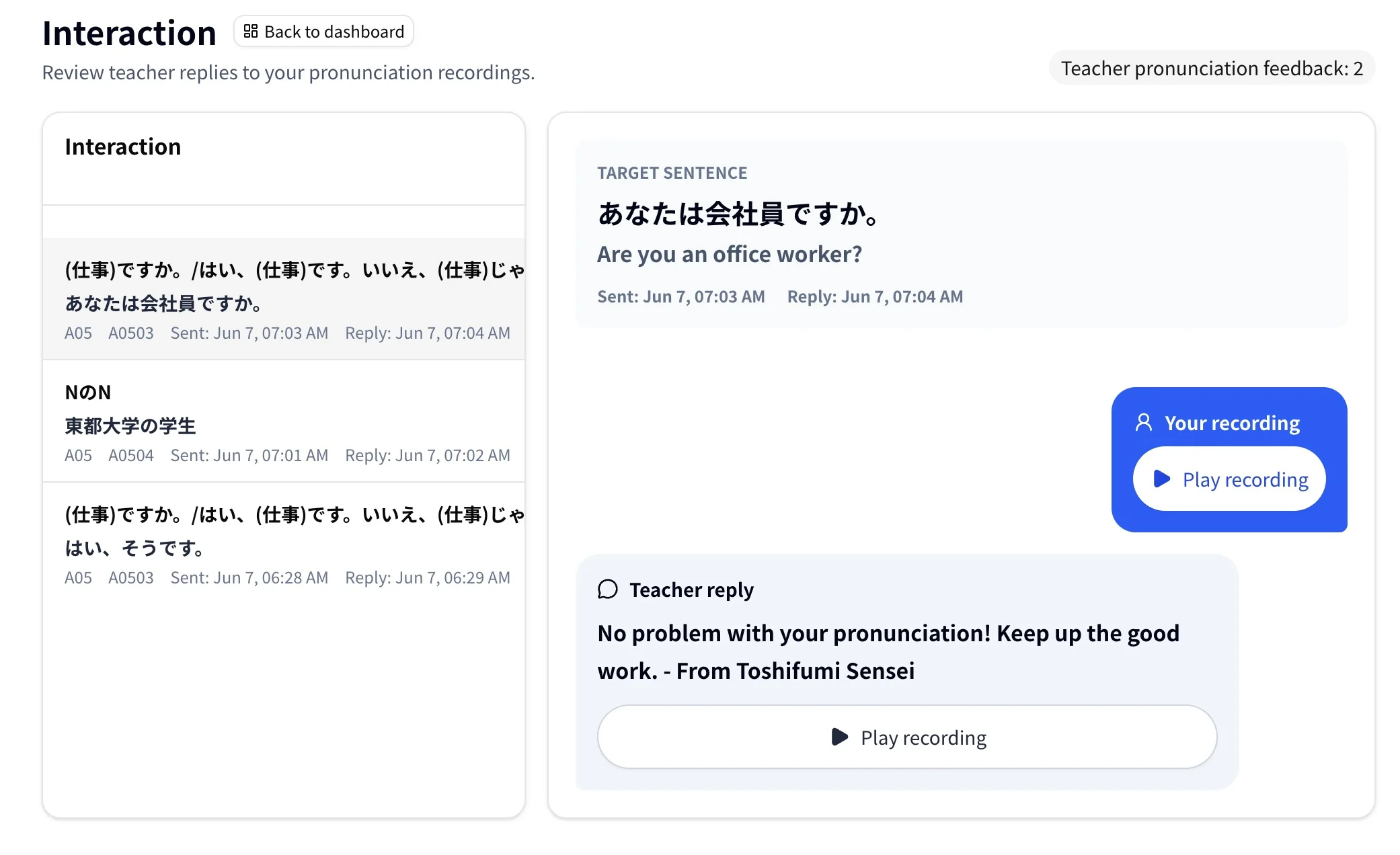Play the teacher's reply recording
This screenshot has width=1400, height=855.
point(907,737)
